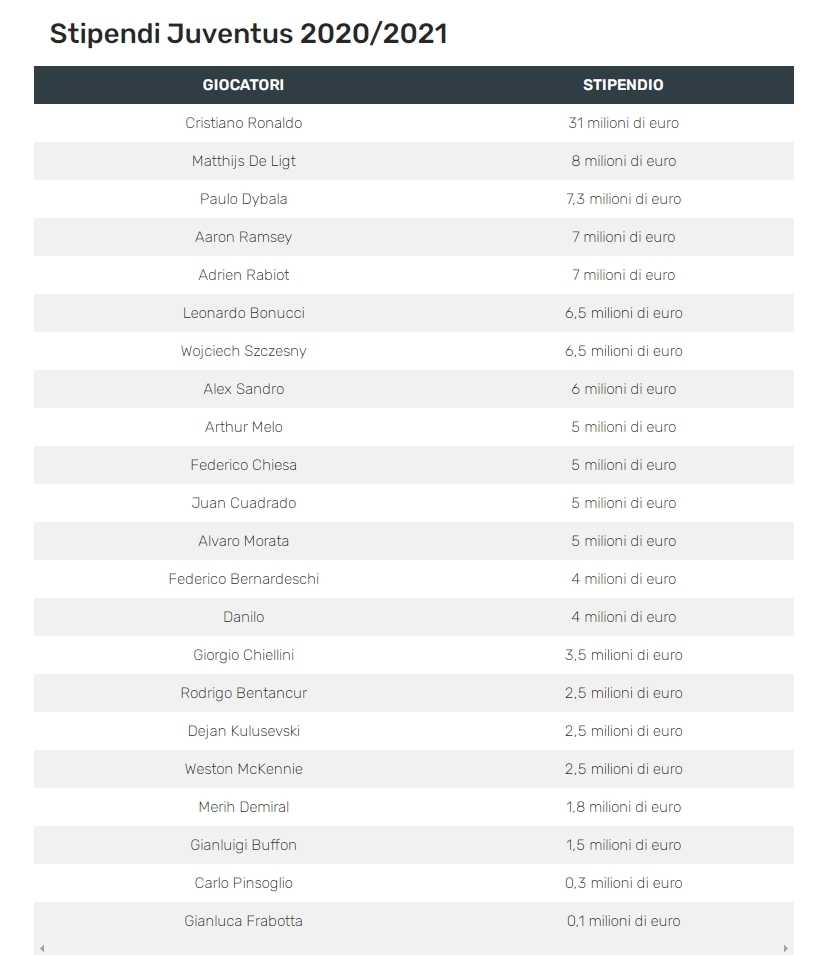Select the Matthijs De Ligt row
This screenshot has height=955, width=820.
click(x=414, y=161)
